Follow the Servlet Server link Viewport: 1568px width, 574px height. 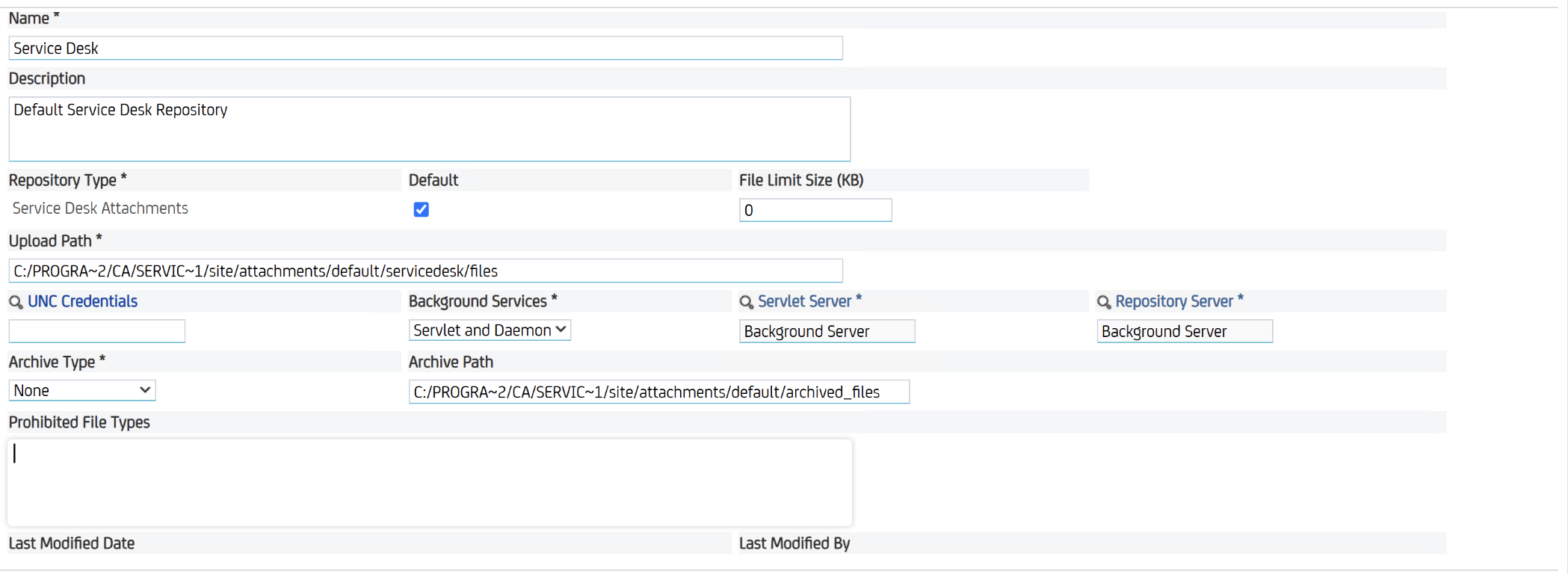[804, 301]
